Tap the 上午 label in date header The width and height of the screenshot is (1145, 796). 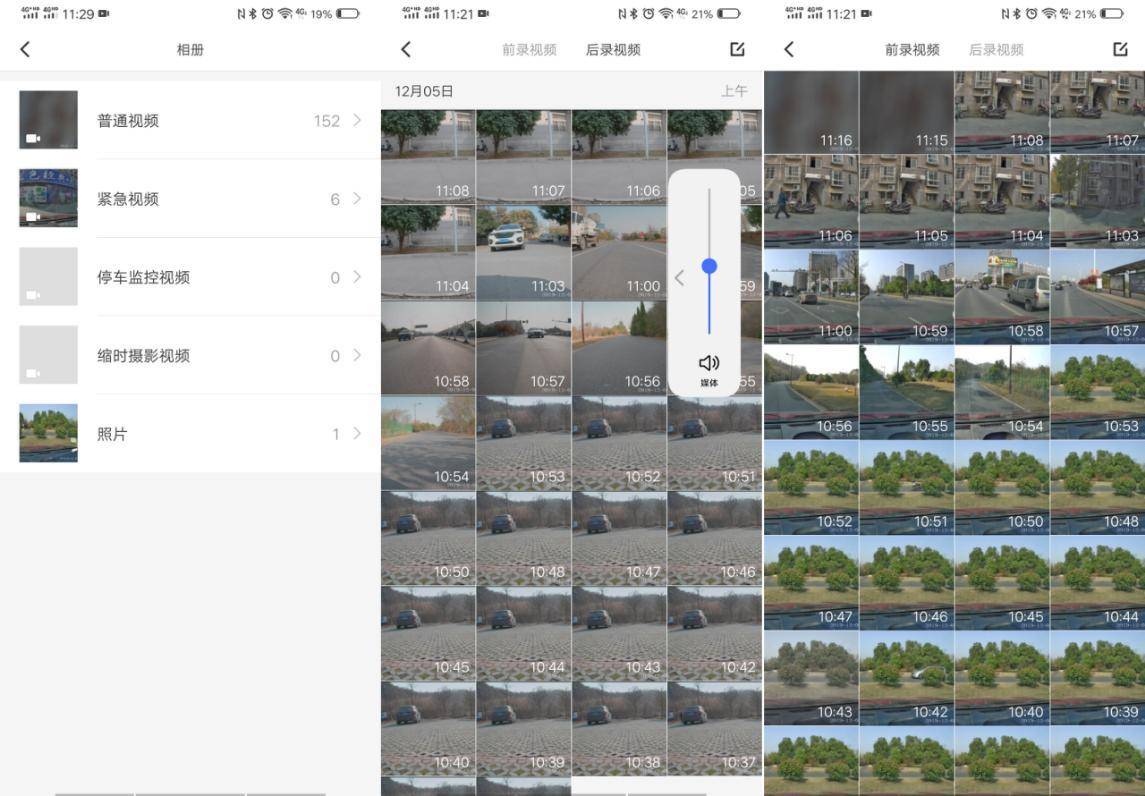734,91
